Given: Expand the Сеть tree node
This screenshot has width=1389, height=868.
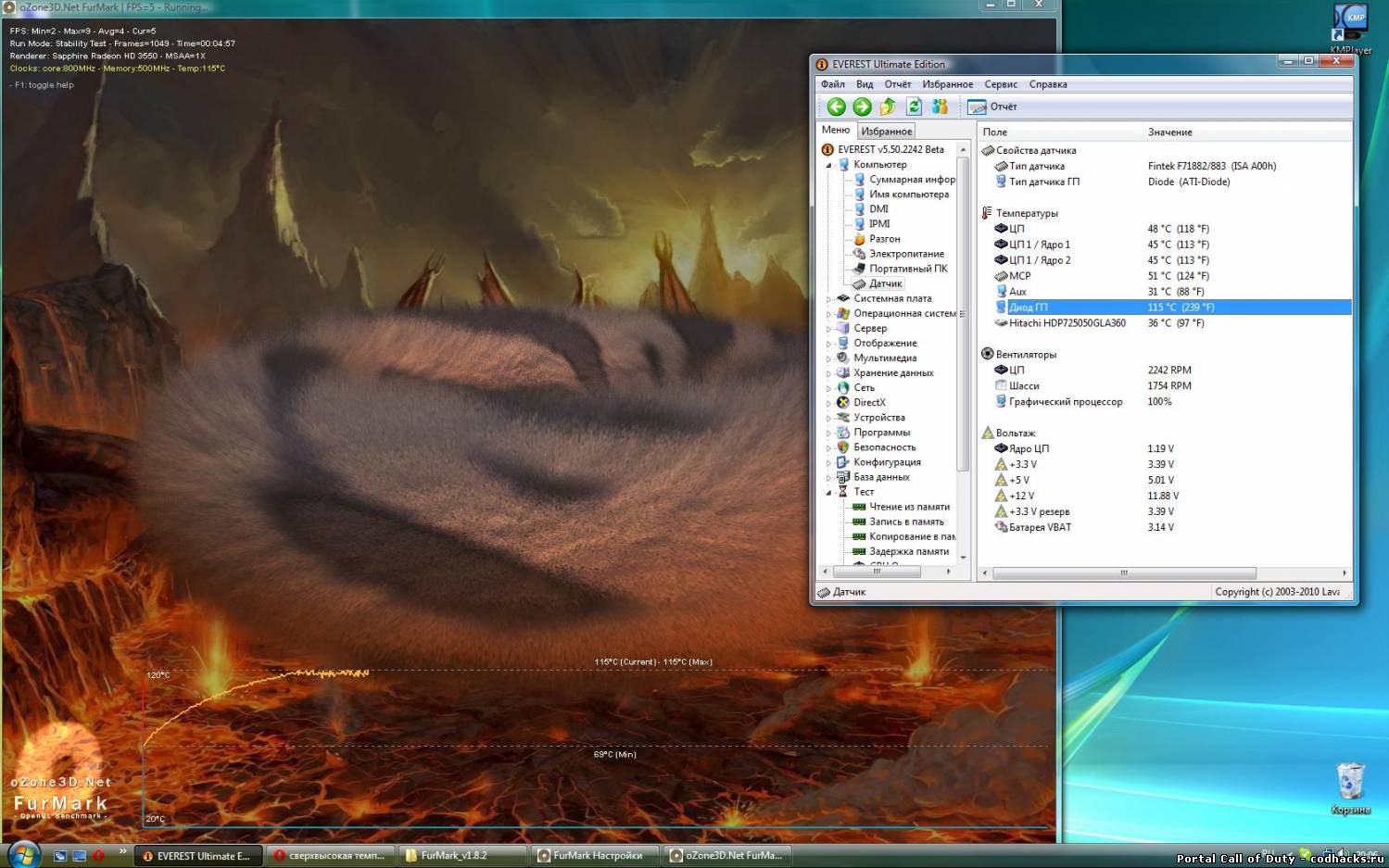Looking at the screenshot, I should 828,388.
